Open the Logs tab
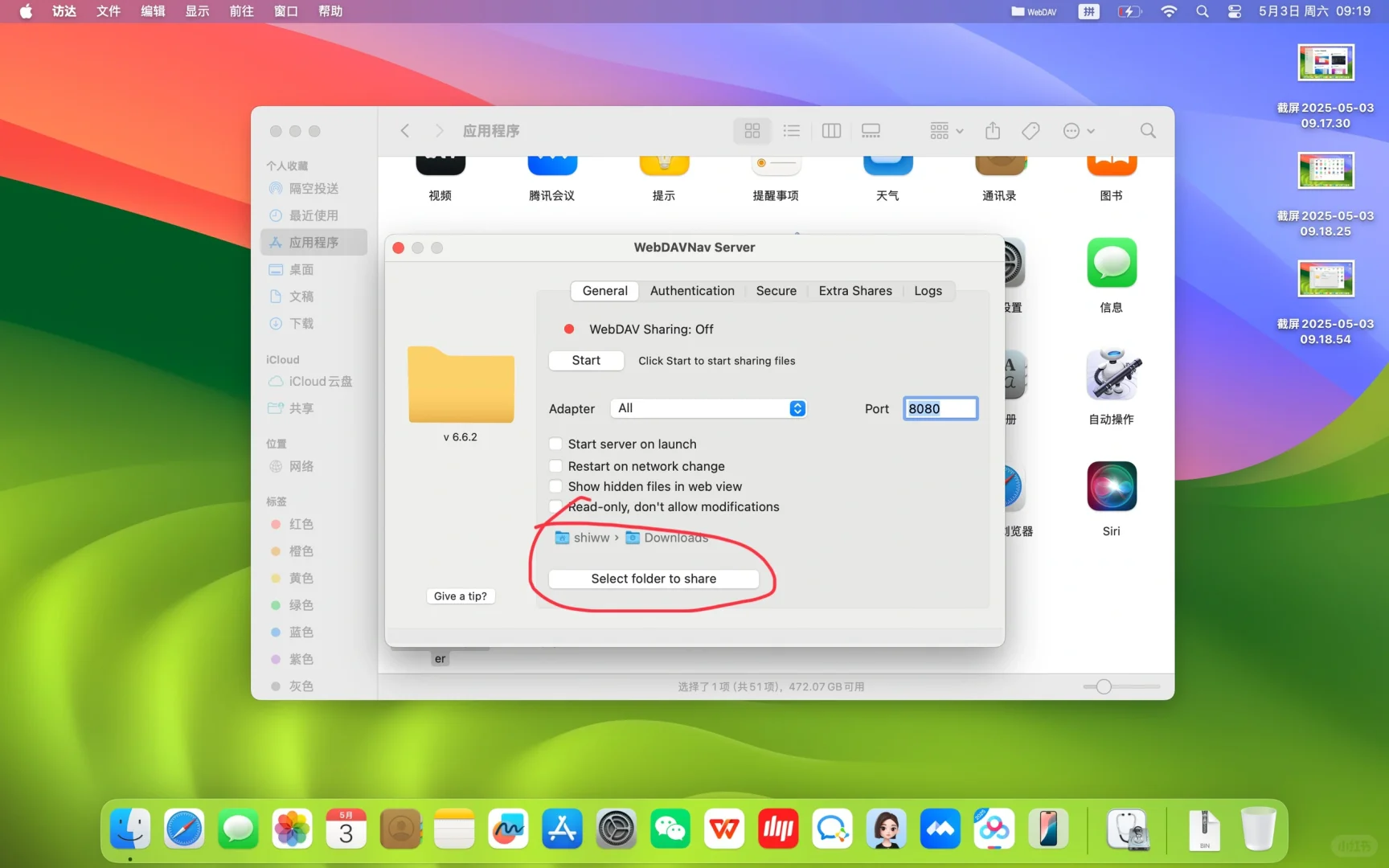The width and height of the screenshot is (1389, 868). tap(928, 291)
